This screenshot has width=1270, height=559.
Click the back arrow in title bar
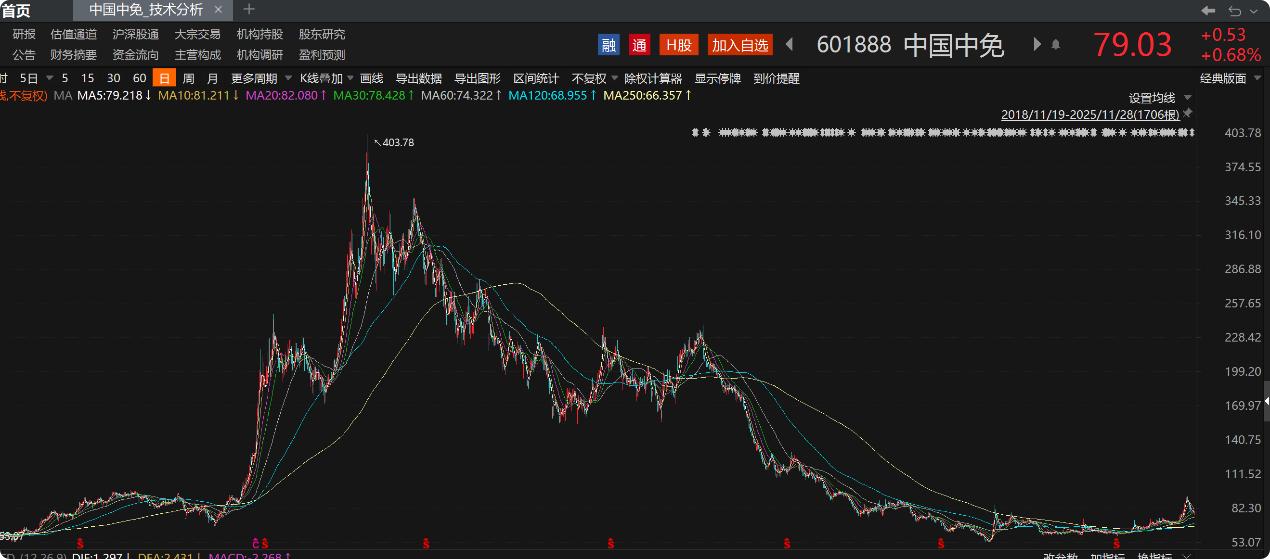click(x=1208, y=10)
